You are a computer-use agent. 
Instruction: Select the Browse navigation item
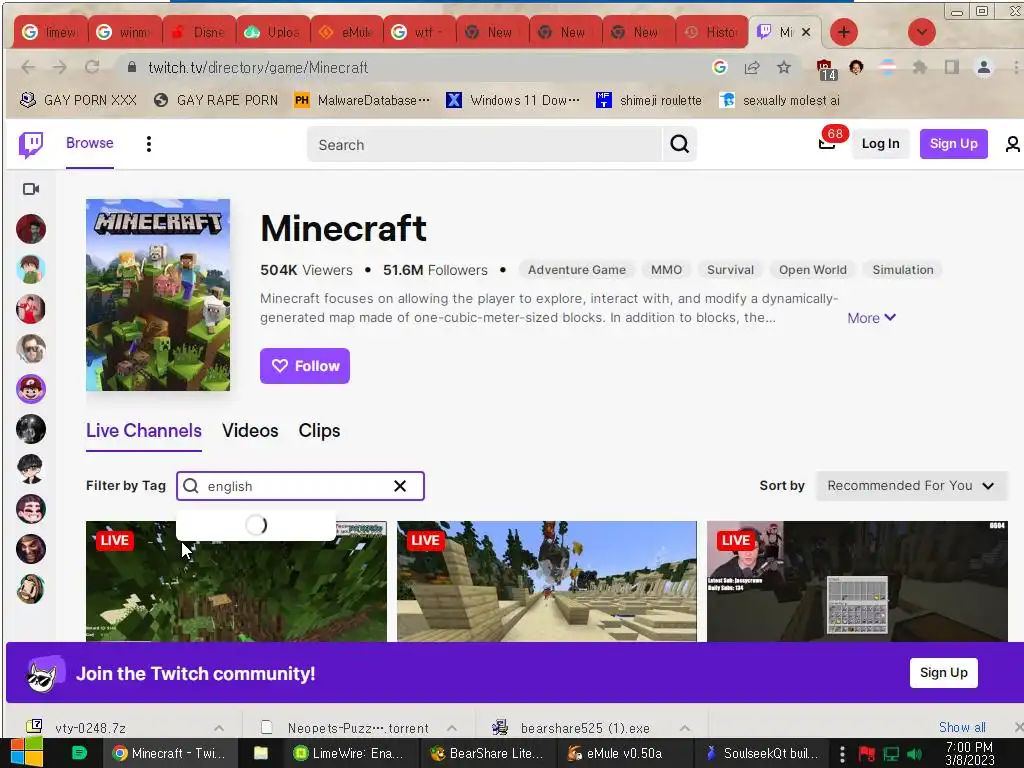click(x=89, y=143)
